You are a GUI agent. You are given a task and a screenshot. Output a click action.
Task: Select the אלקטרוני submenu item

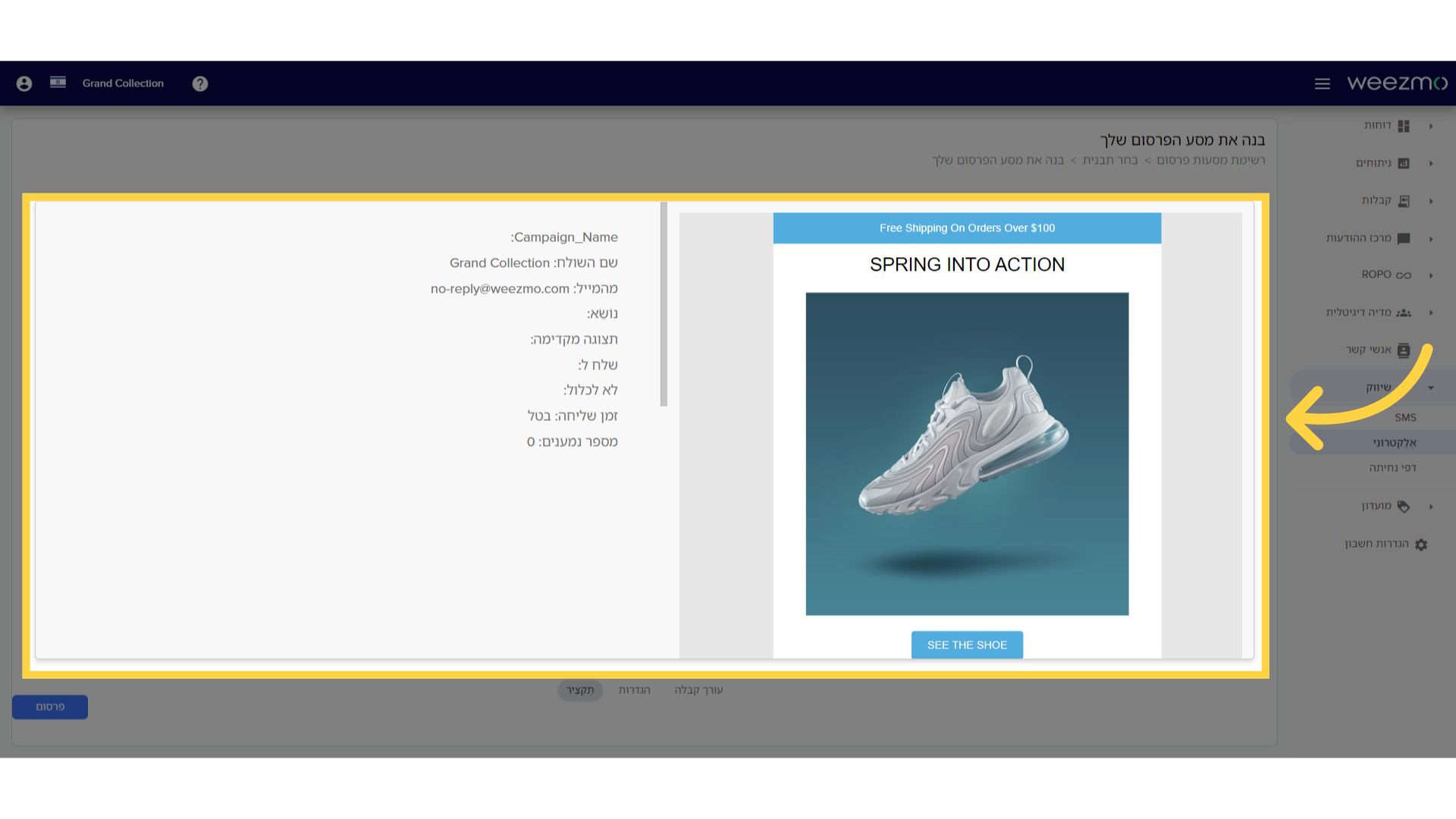(1394, 443)
